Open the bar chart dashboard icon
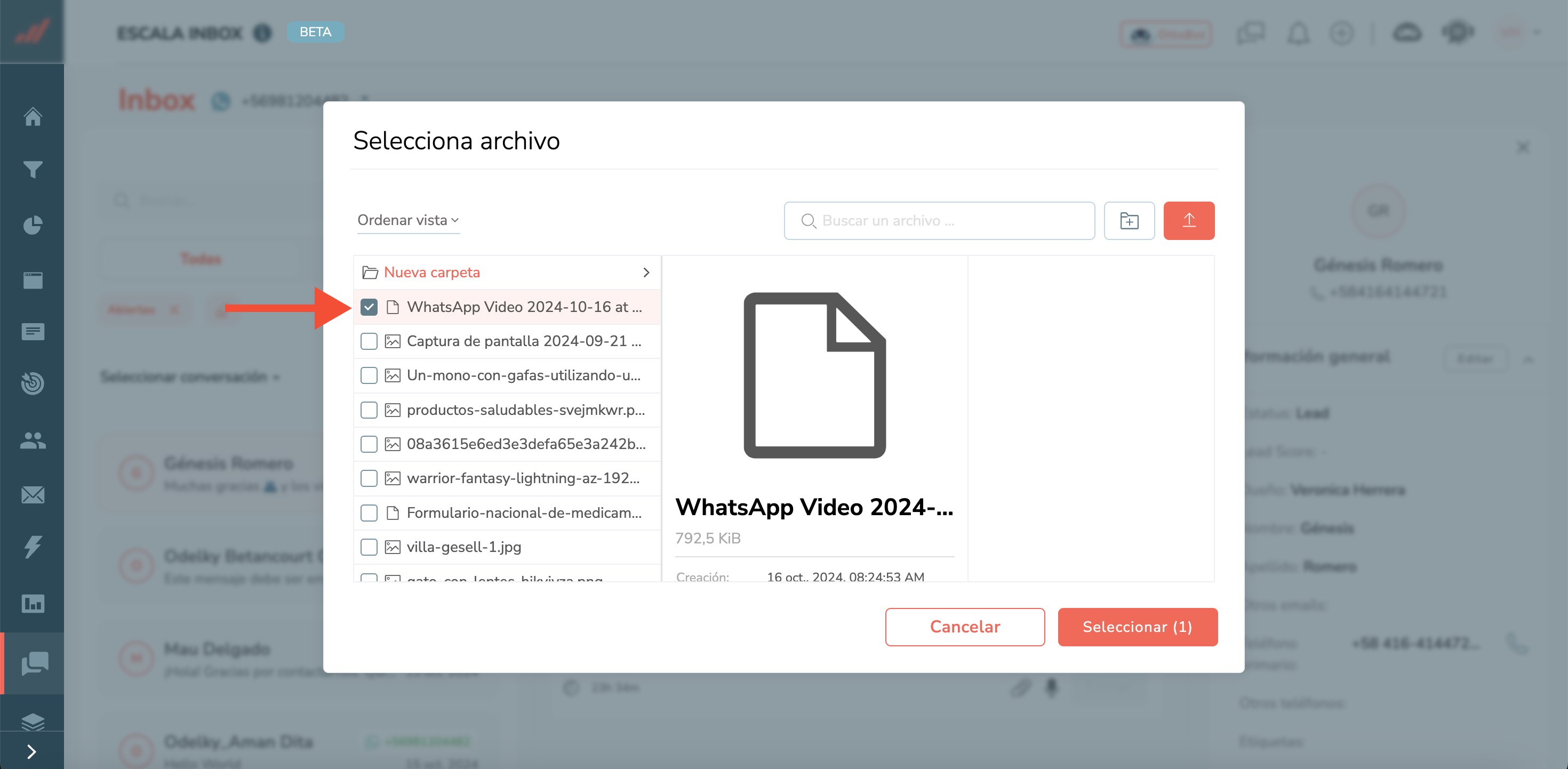This screenshot has height=769, width=1568. point(33,603)
